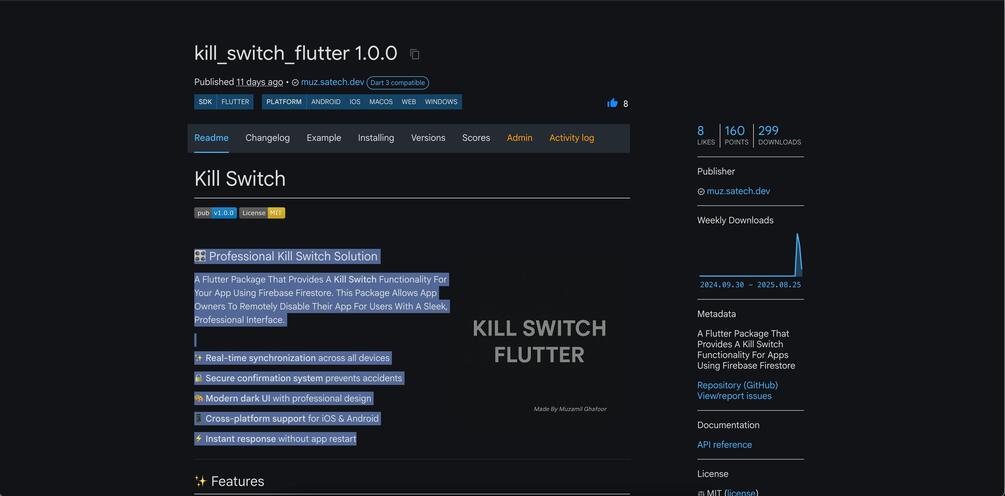Screen dimensions: 1005x496
Task: Go to the Installing tab
Action: pyautogui.click(x=376, y=138)
